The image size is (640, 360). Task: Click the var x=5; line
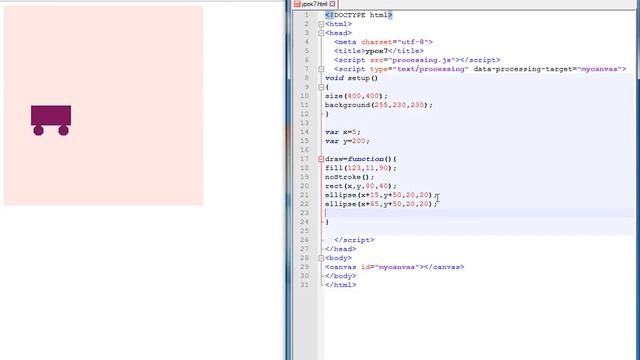click(343, 132)
